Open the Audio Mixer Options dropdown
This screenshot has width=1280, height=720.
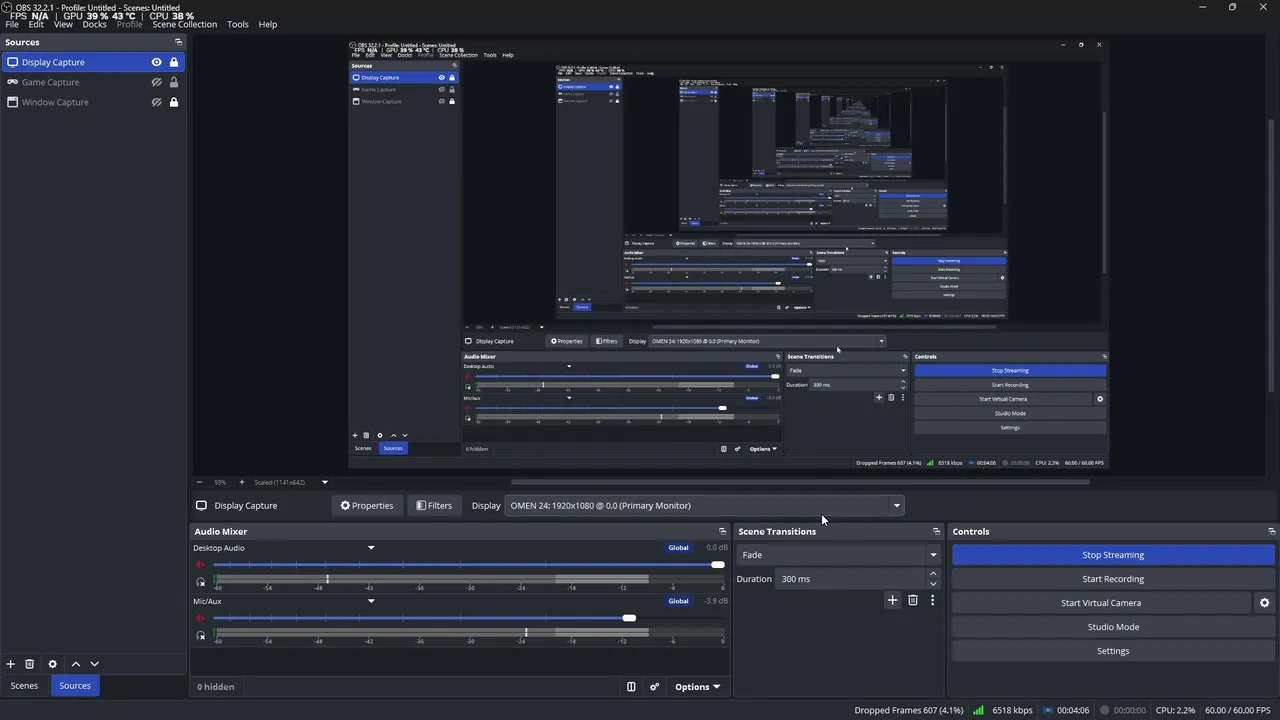[698, 687]
